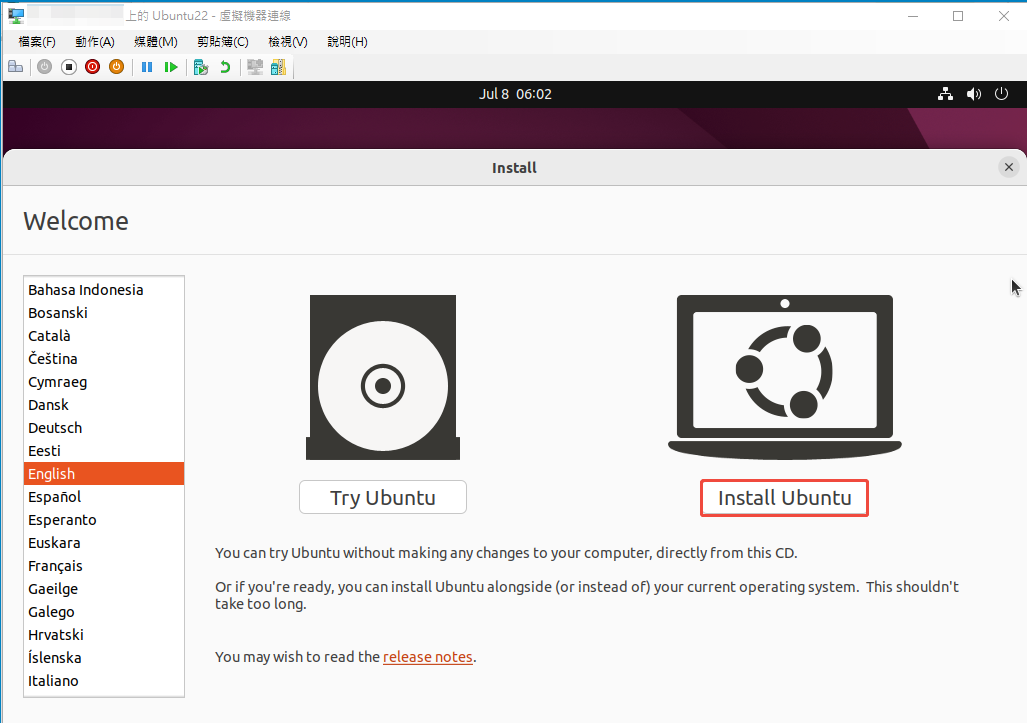This screenshot has height=723, width=1027.
Task: Open the Ubuntu volume speaker icon
Action: pos(974,94)
